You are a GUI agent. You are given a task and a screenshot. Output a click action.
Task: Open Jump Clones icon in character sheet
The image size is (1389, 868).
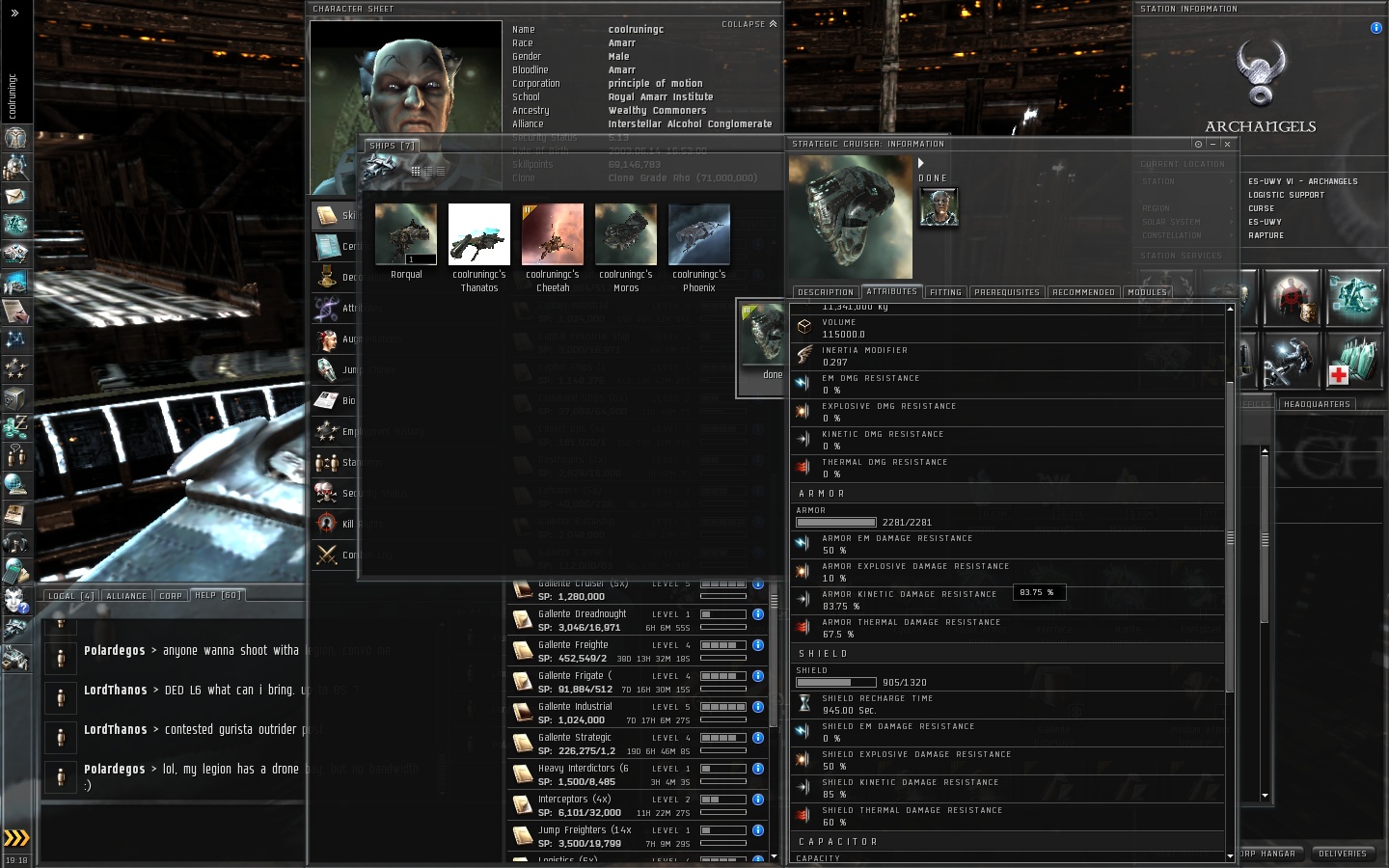coord(326,369)
